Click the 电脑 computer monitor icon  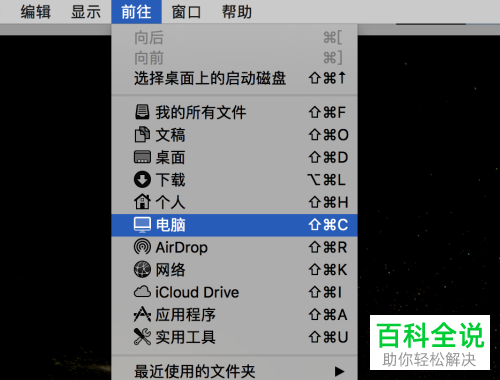click(x=142, y=225)
